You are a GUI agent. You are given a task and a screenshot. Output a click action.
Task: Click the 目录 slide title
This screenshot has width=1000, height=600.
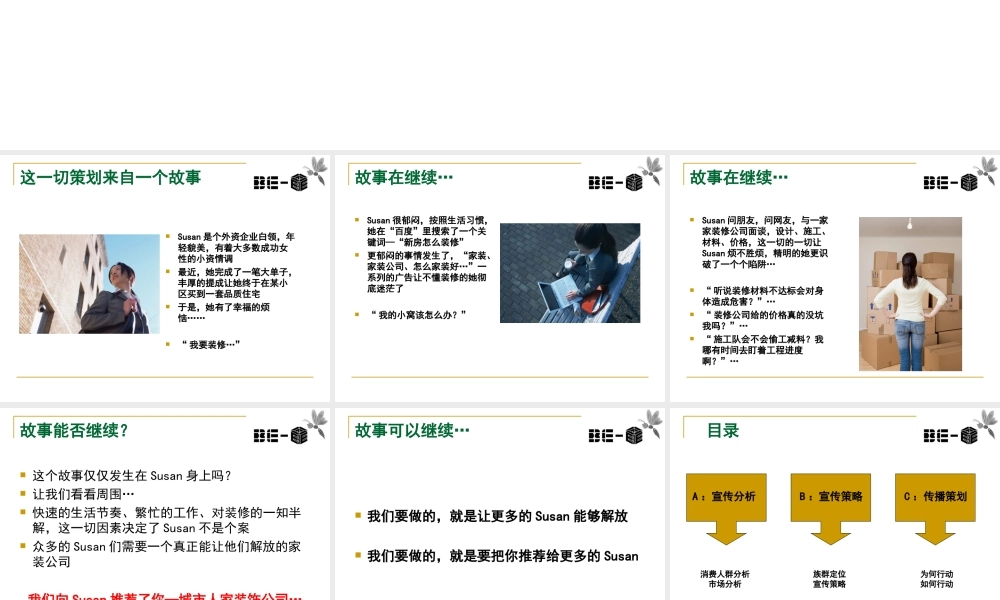click(721, 430)
